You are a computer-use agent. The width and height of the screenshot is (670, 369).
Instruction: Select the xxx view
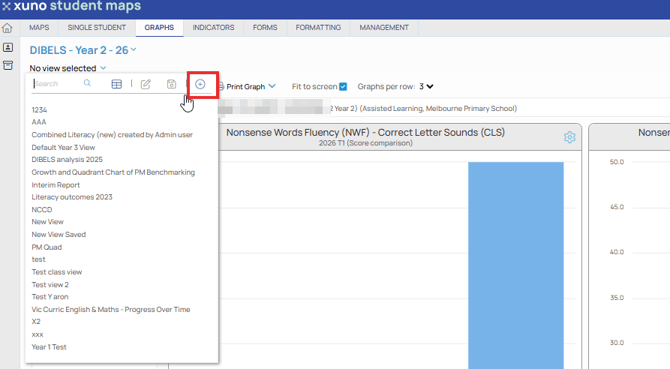[x=38, y=334]
